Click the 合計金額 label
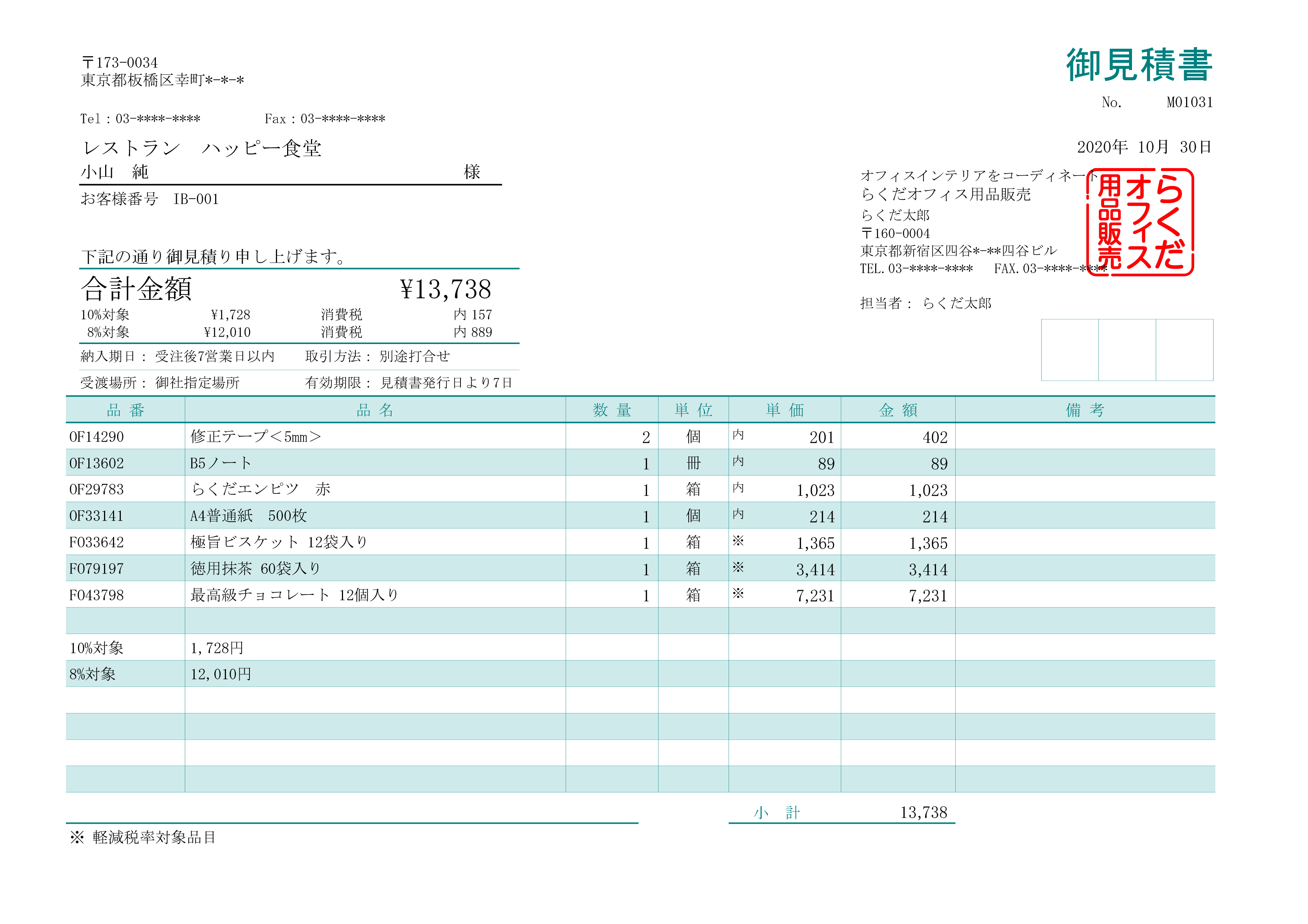The image size is (1308, 924). tap(136, 289)
